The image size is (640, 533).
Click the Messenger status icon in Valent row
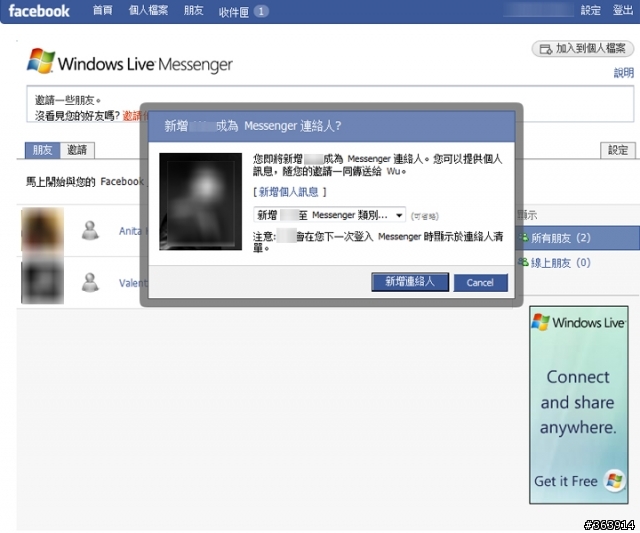click(90, 282)
